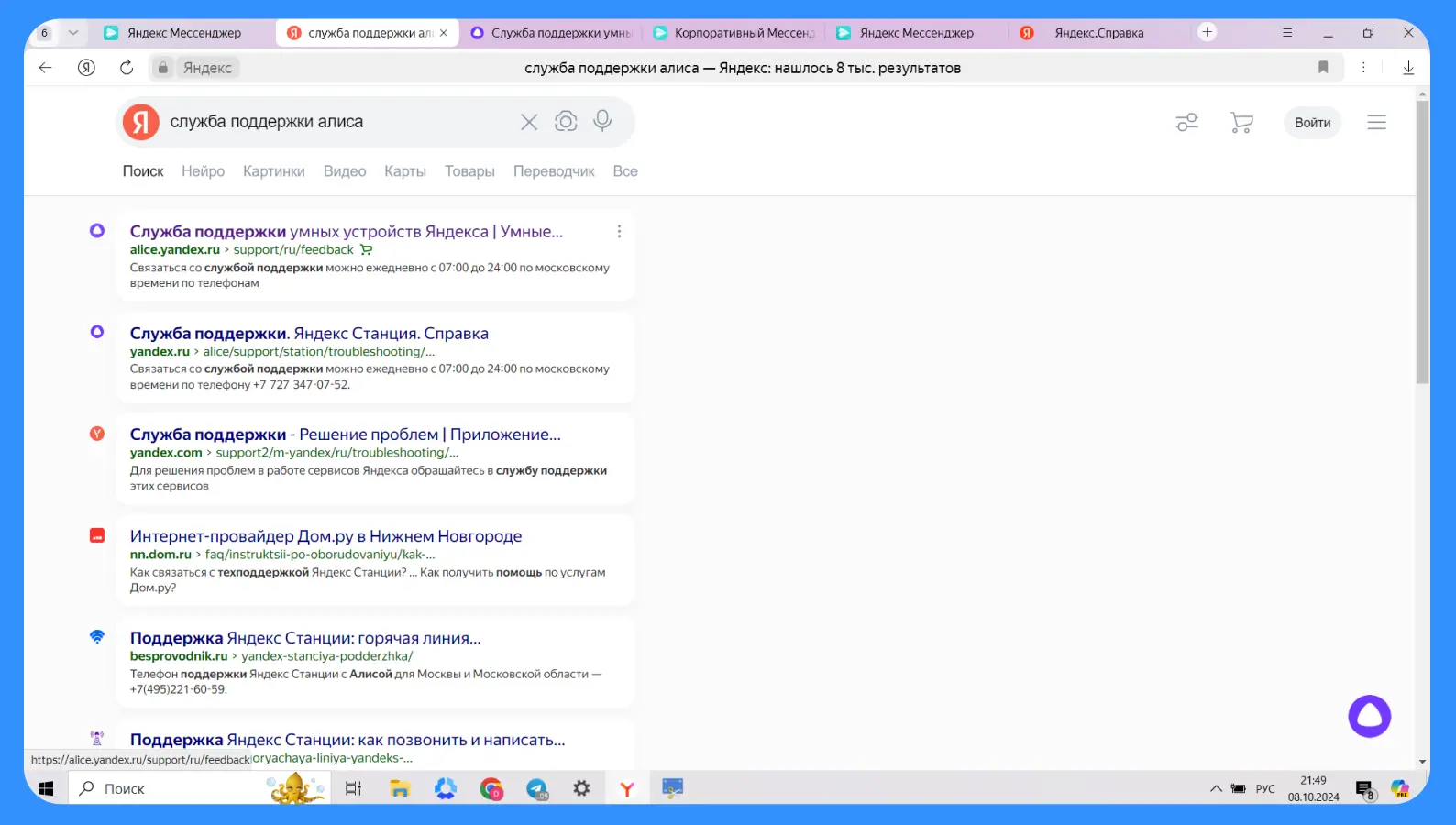Viewport: 1456px width, 825px height.
Task: Open the clock showing 21:49
Action: 1313,788
